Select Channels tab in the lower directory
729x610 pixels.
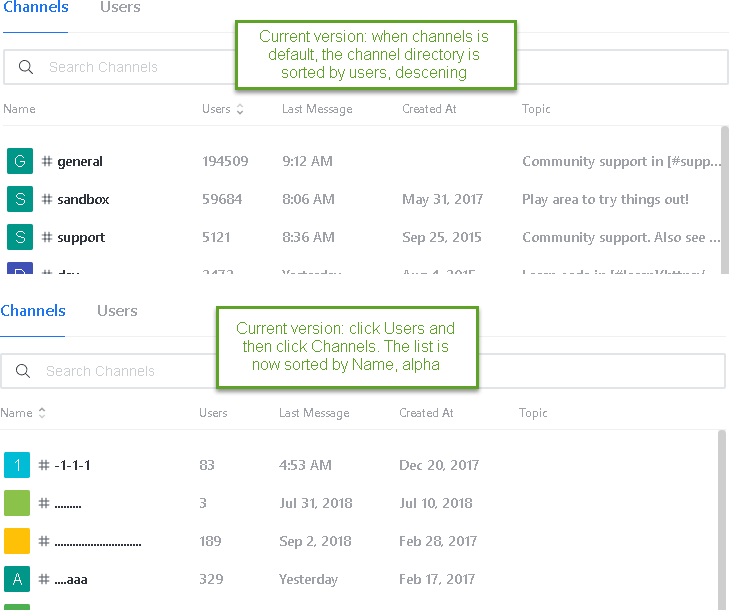33,310
